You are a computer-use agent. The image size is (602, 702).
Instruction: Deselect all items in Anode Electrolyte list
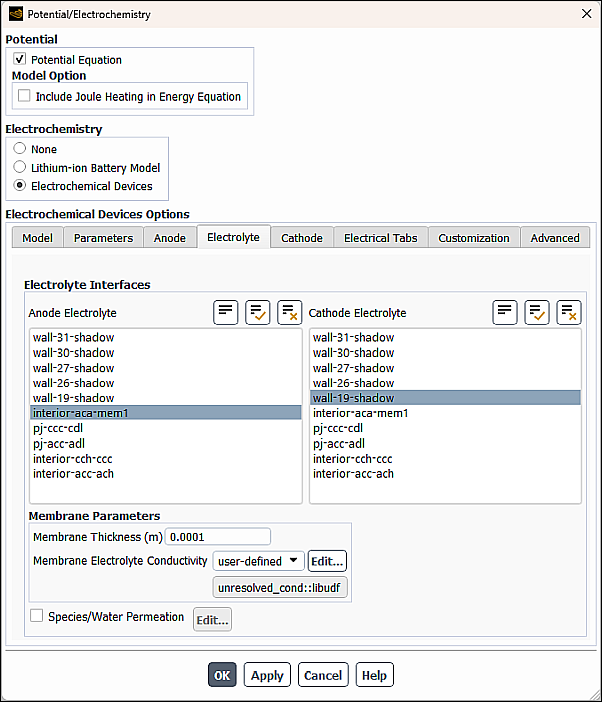(x=290, y=312)
